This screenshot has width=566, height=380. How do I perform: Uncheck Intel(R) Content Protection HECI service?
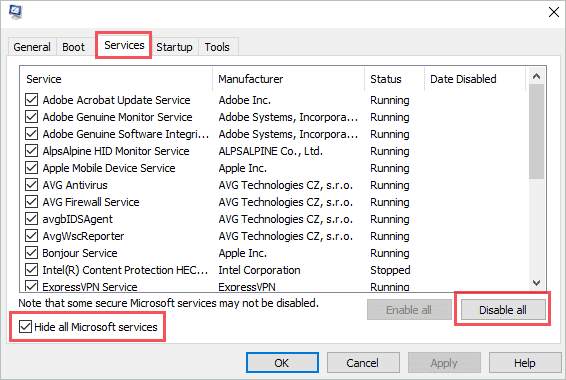[31, 270]
